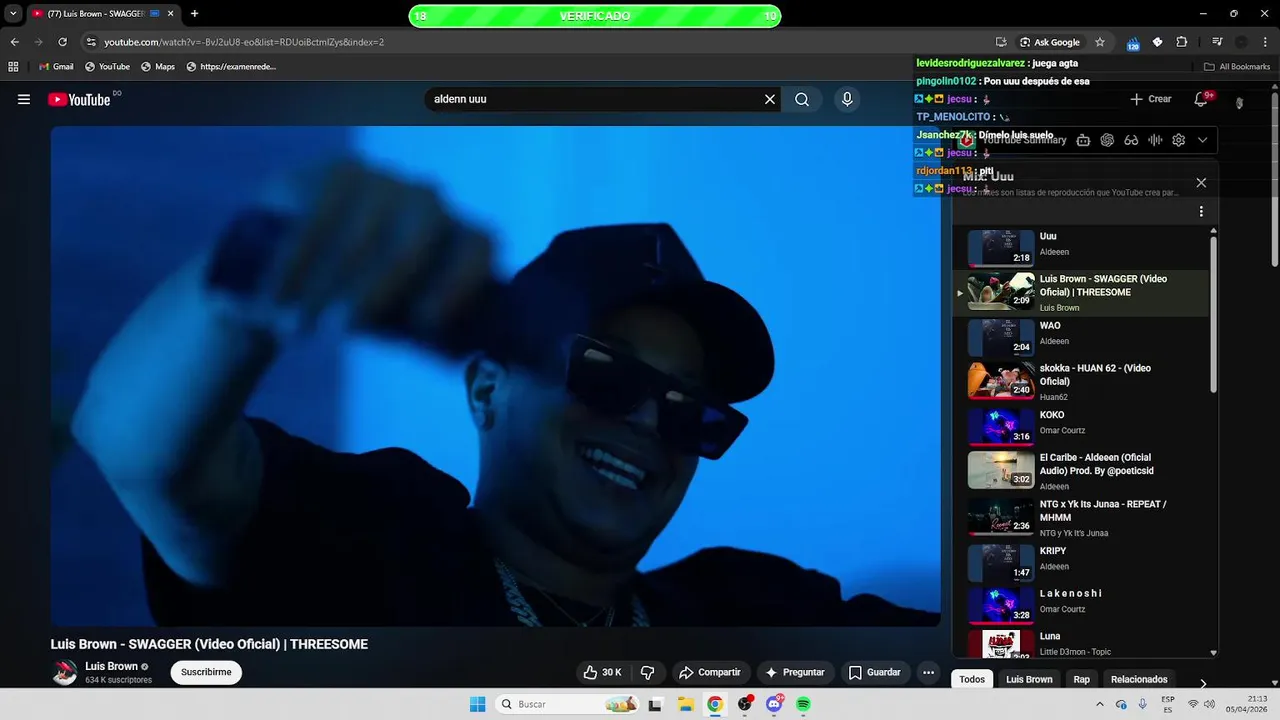Viewport: 1280px width, 720px height.
Task: Select the Relacionados filter chip
Action: tap(1139, 679)
